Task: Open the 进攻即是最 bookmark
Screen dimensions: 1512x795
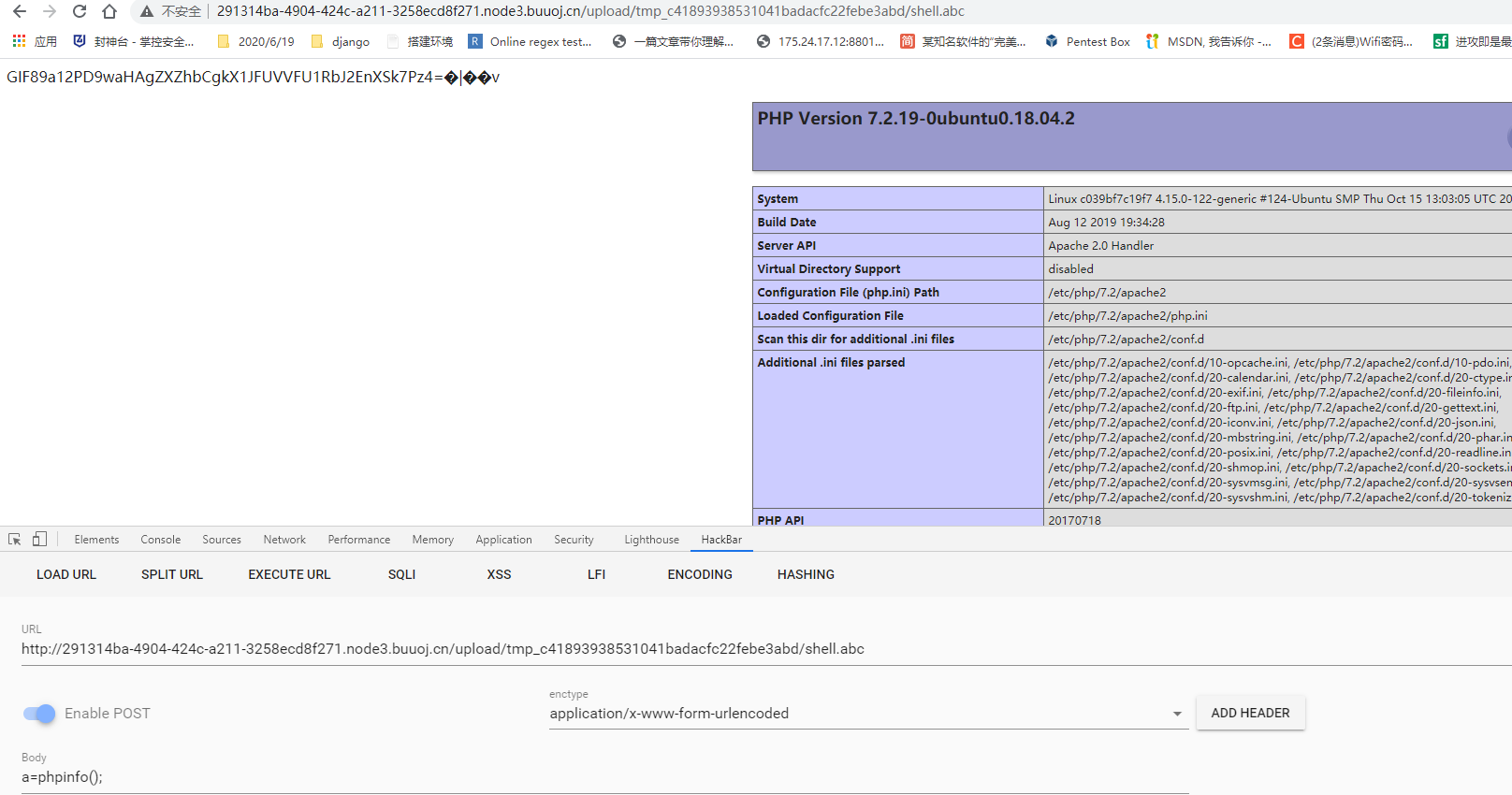Action: point(1473,41)
